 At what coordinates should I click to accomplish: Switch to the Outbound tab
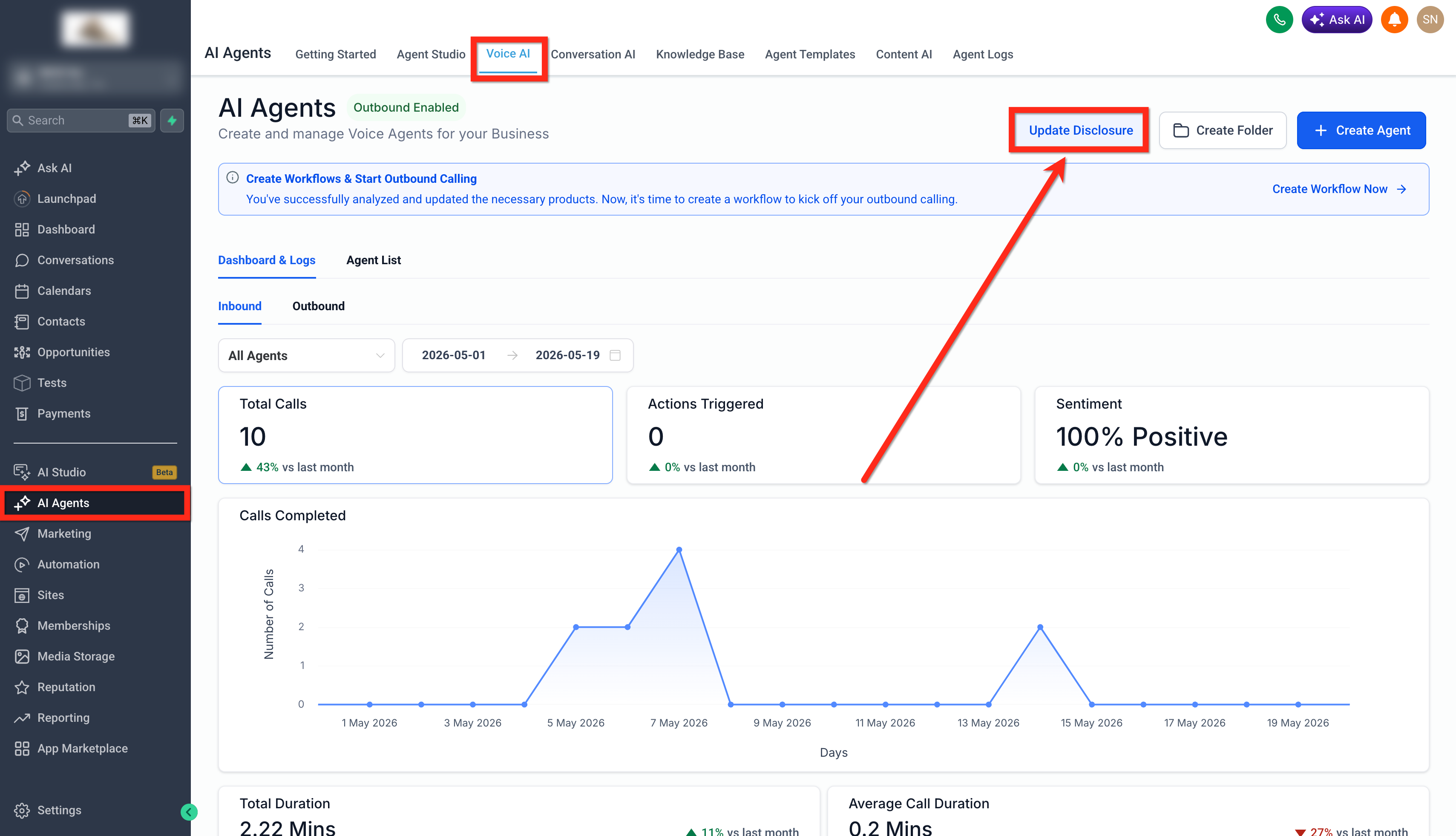pyautogui.click(x=319, y=306)
